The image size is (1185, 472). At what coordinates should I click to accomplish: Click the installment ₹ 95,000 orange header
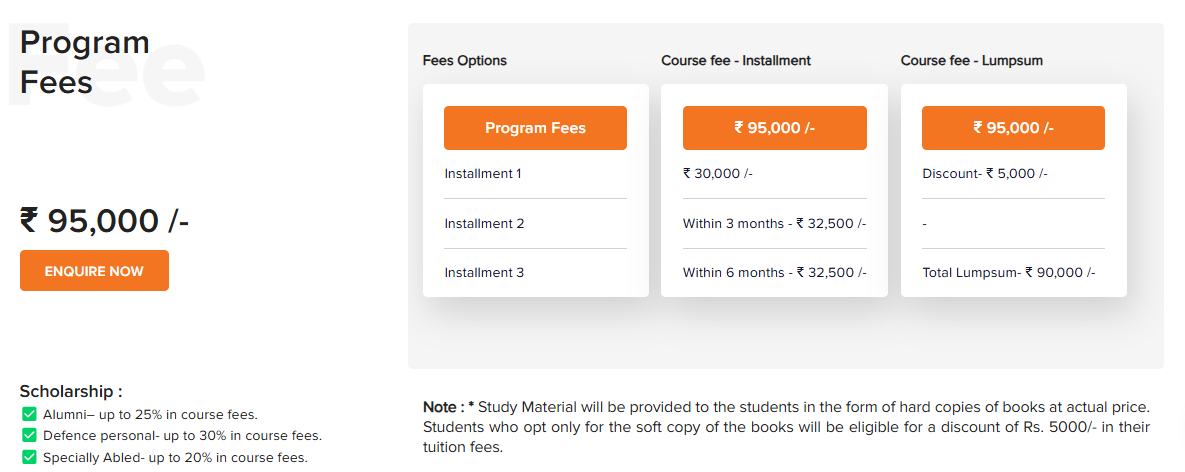tap(774, 128)
